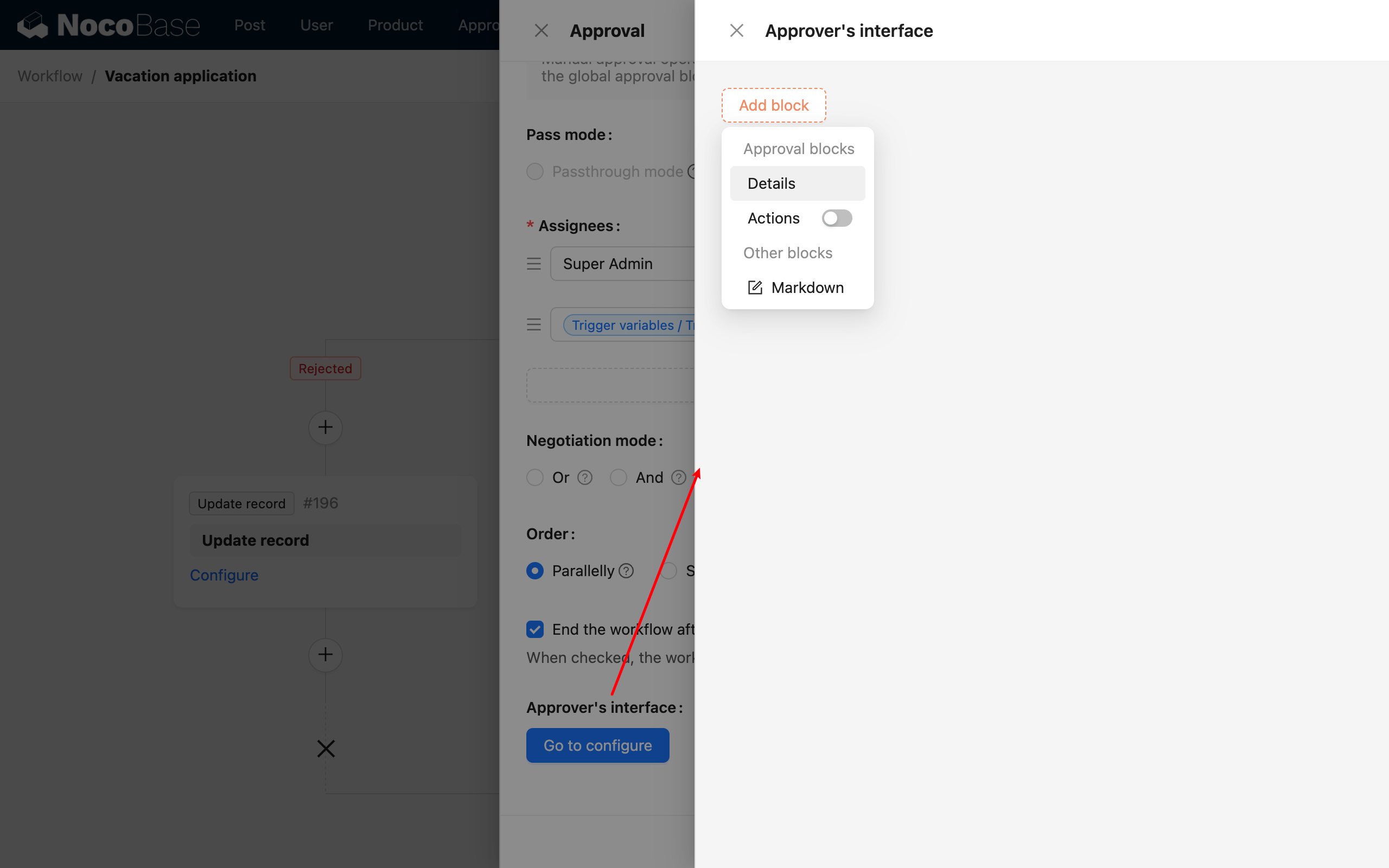The image size is (1389, 868).
Task: Uncheck End the workflow after checkbox
Action: (534, 629)
